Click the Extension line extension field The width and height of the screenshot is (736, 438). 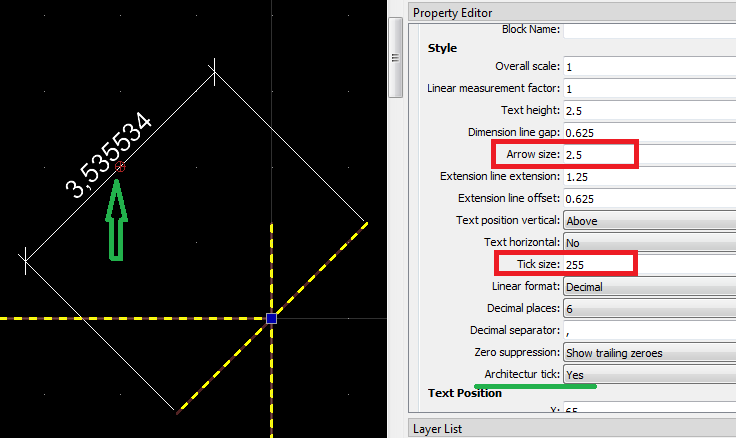tap(648, 177)
